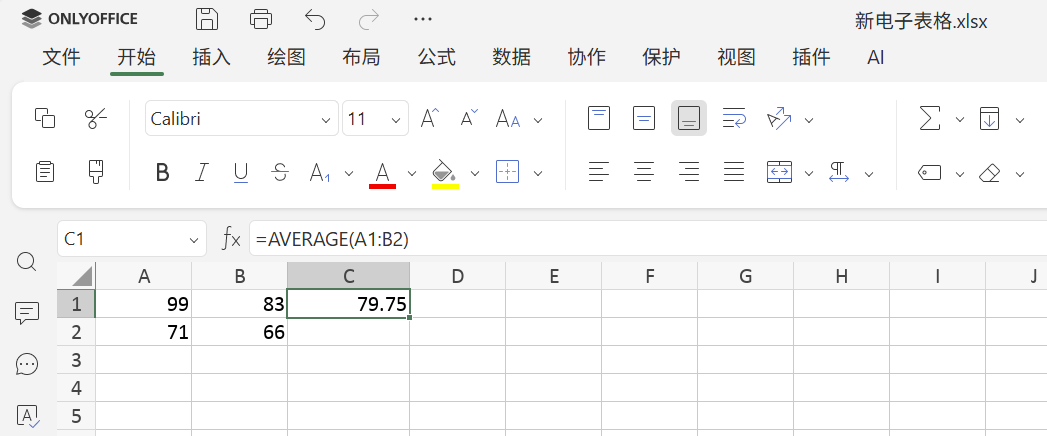Click the fx insert function icon
The width and height of the screenshot is (1047, 436).
coord(231,238)
